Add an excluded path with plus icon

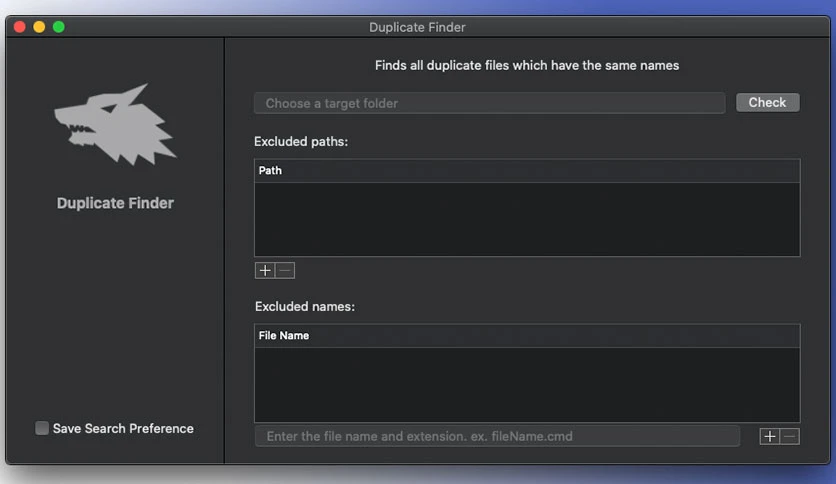(265, 270)
